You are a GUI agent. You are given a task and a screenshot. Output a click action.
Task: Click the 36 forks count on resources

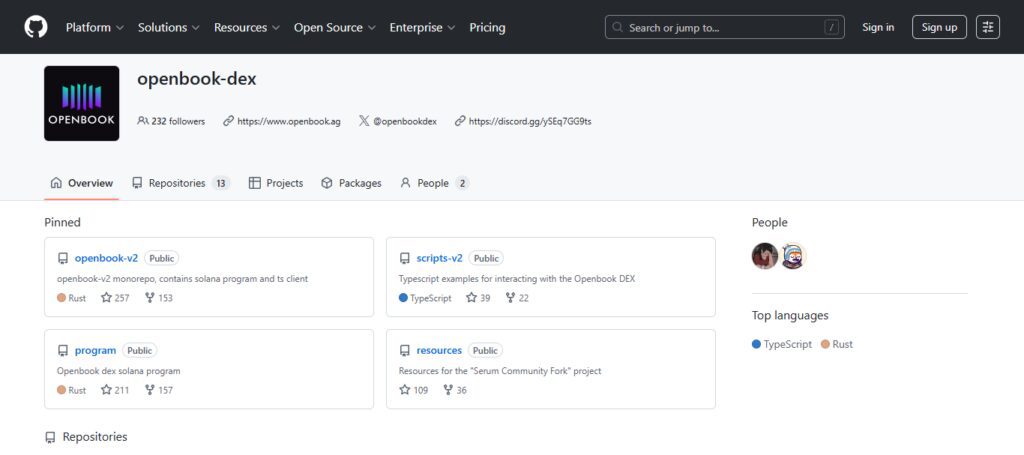pos(461,390)
